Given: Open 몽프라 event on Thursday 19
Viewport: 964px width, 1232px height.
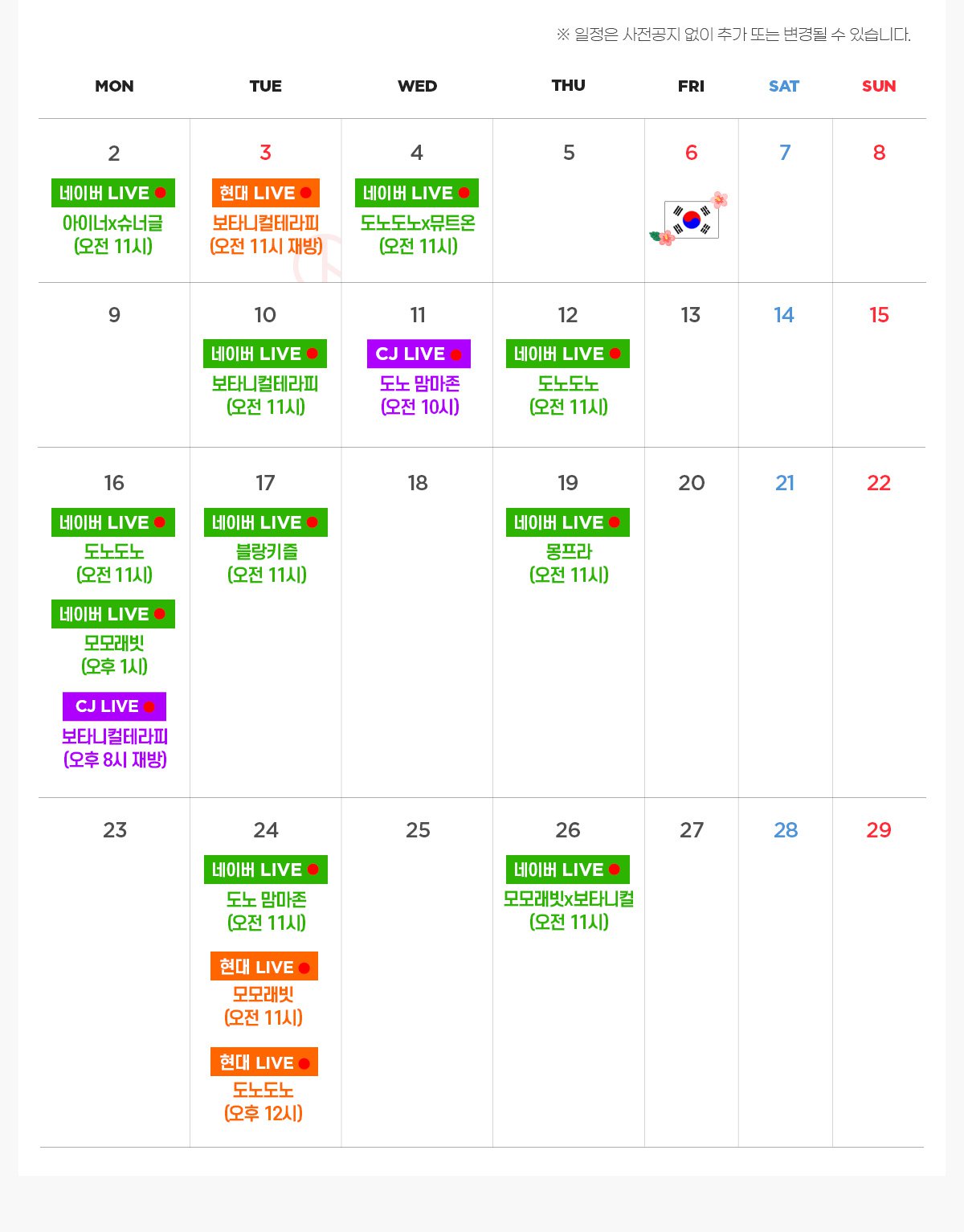Looking at the screenshot, I should (569, 563).
